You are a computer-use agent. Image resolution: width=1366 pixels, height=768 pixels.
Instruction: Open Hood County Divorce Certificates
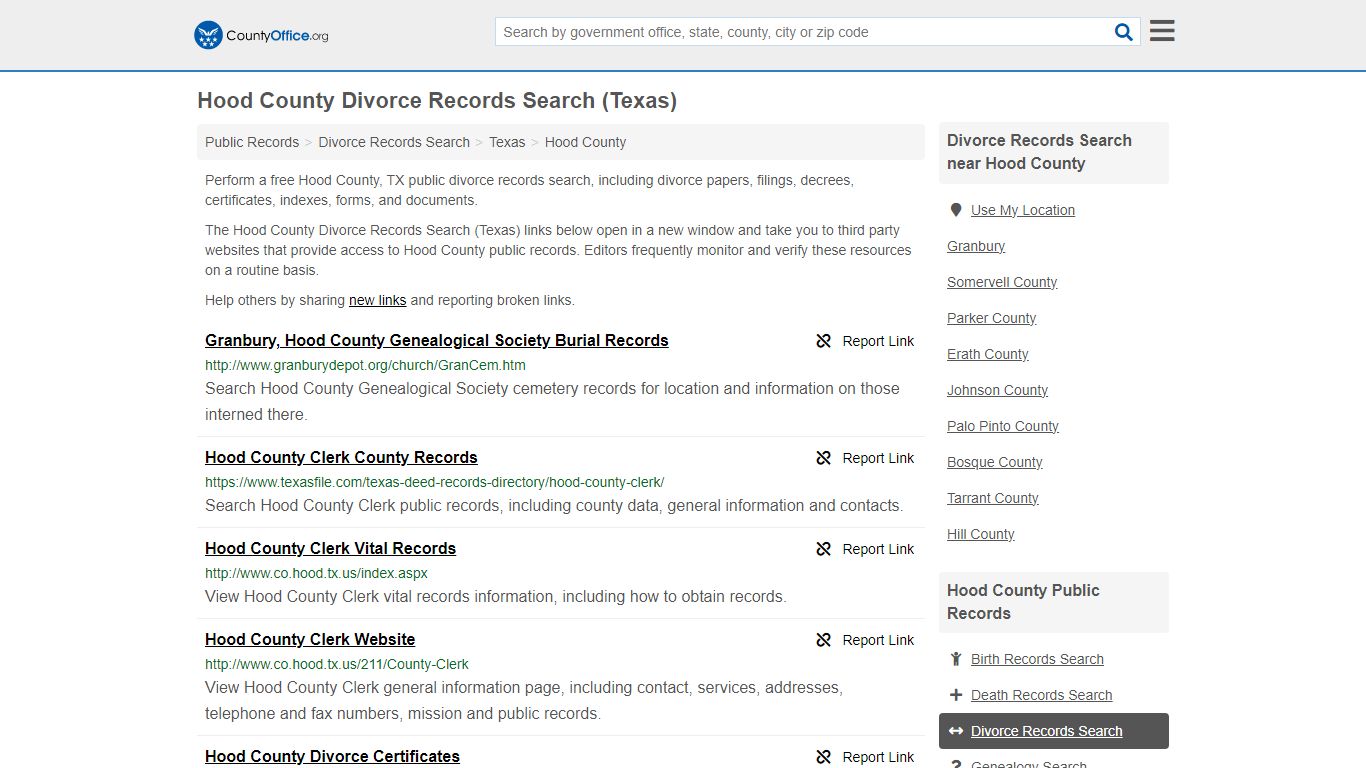332,756
